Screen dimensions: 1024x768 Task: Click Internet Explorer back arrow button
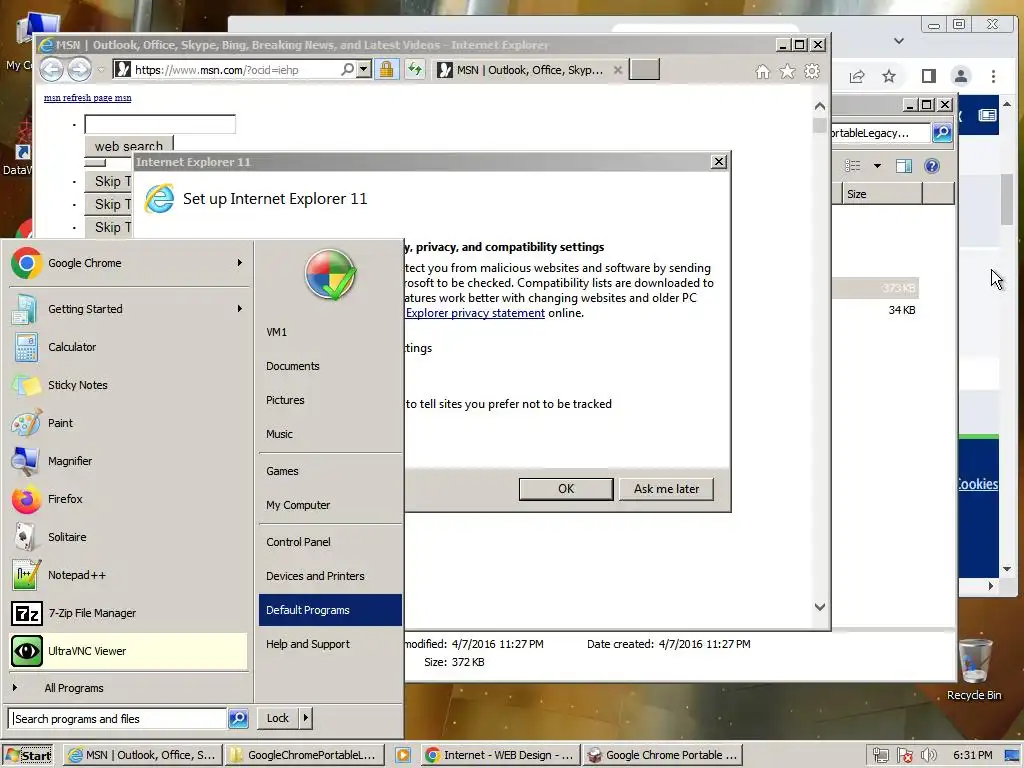52,70
